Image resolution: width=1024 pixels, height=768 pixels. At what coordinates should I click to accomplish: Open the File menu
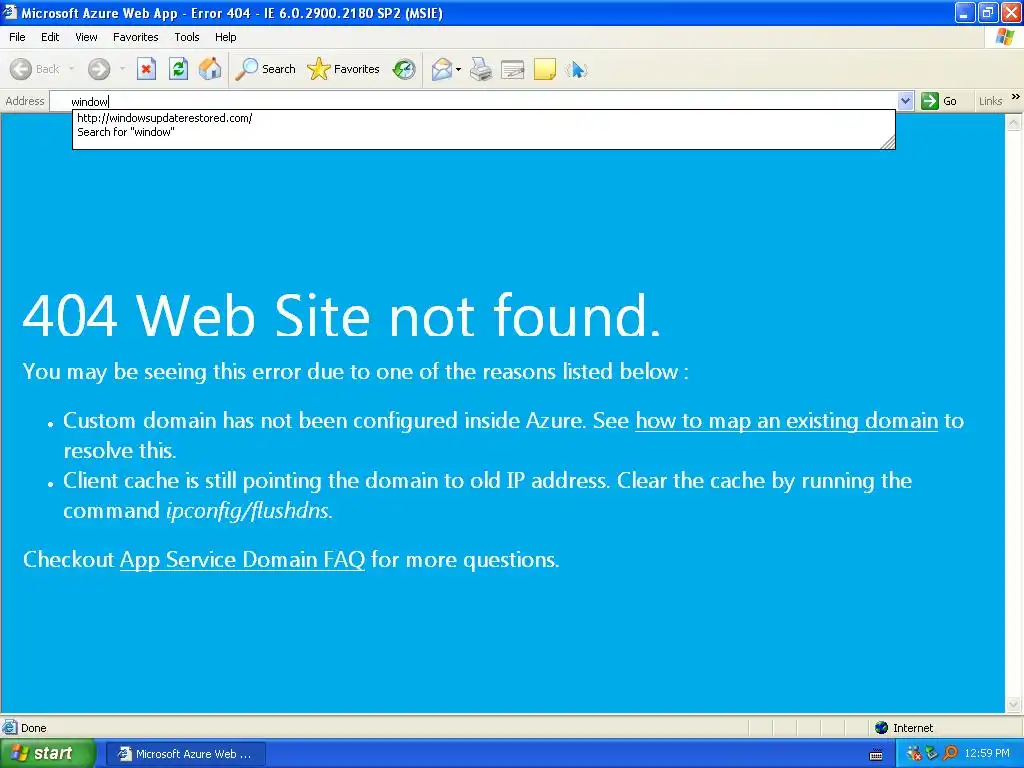click(18, 37)
